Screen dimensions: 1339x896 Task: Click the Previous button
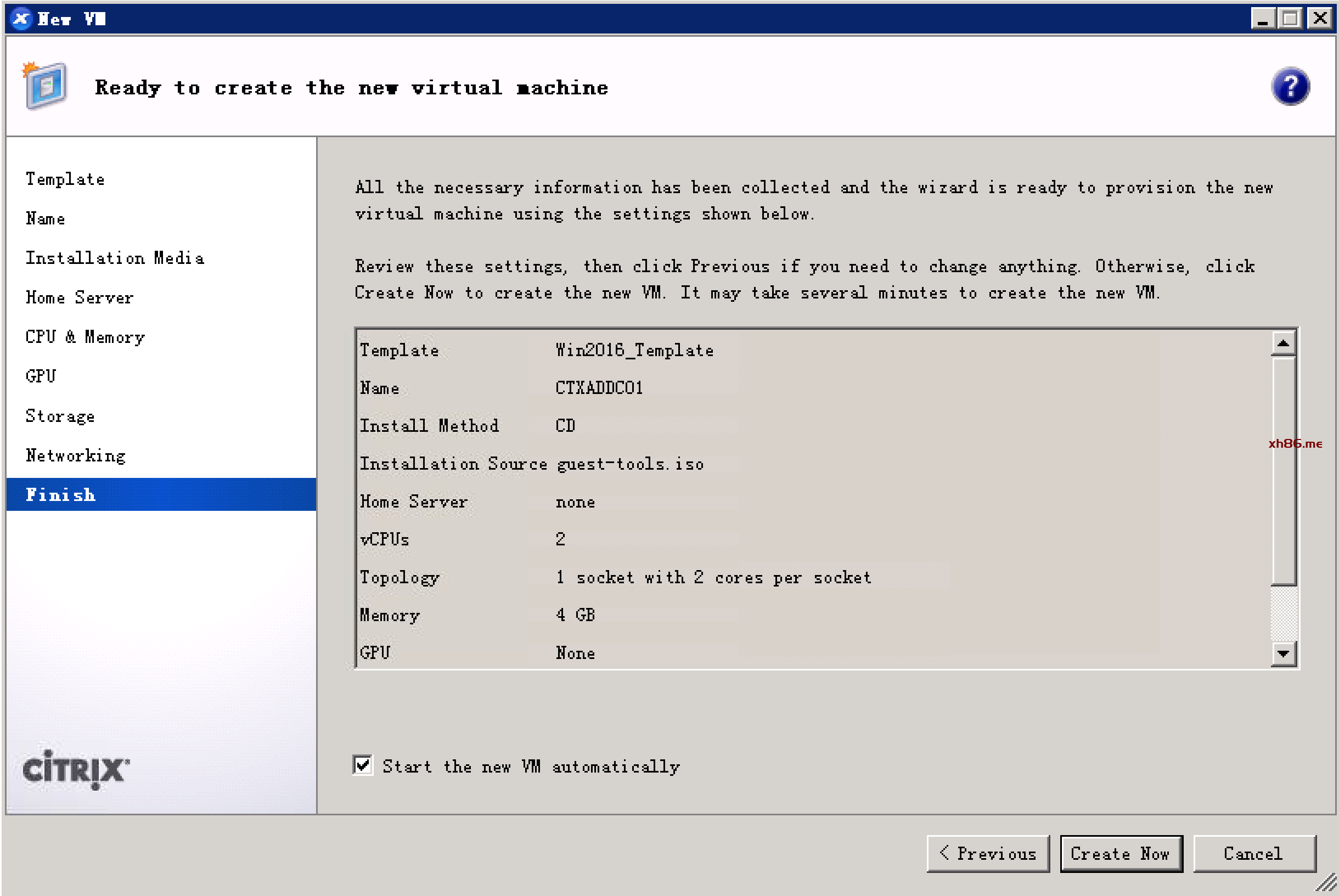988,853
